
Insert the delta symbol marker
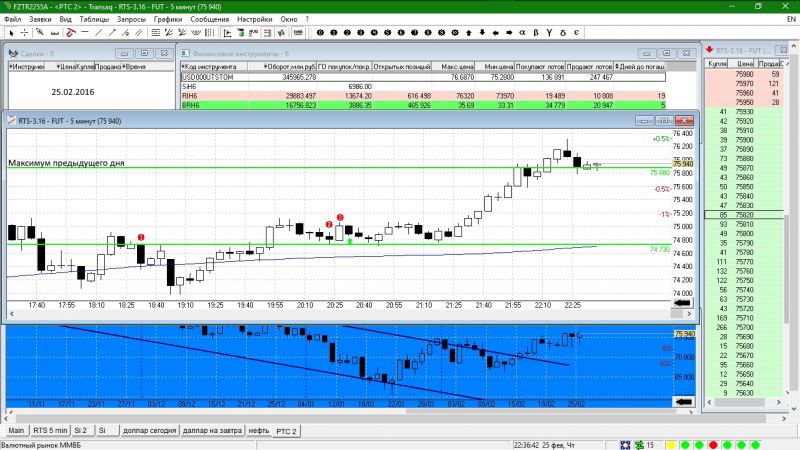pos(563,33)
